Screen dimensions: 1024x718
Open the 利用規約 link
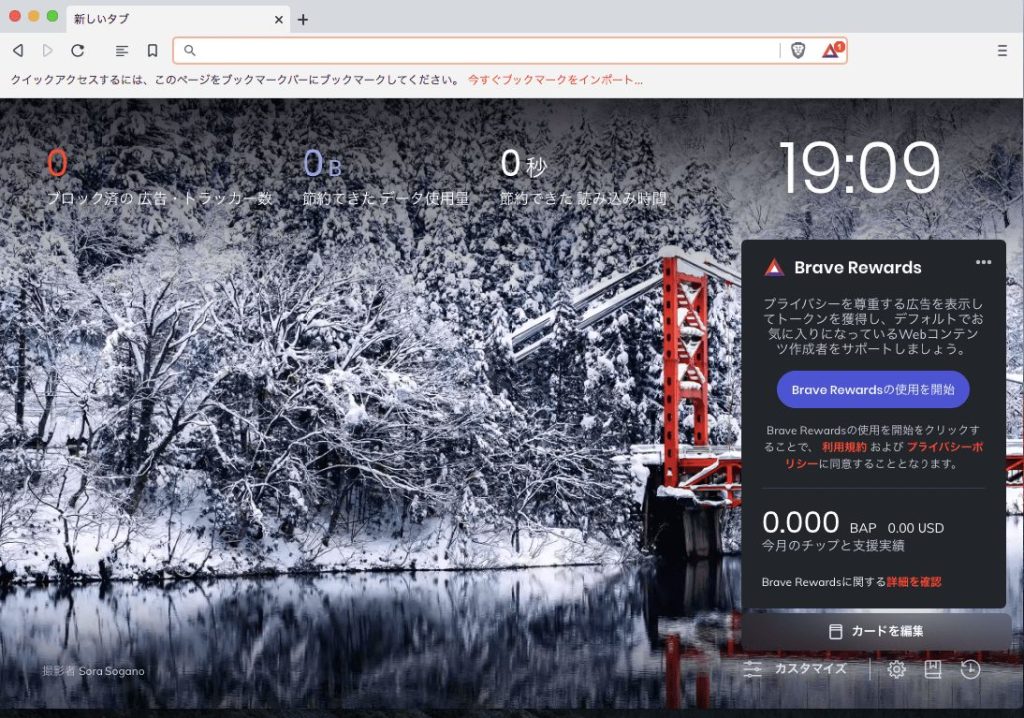tap(844, 447)
